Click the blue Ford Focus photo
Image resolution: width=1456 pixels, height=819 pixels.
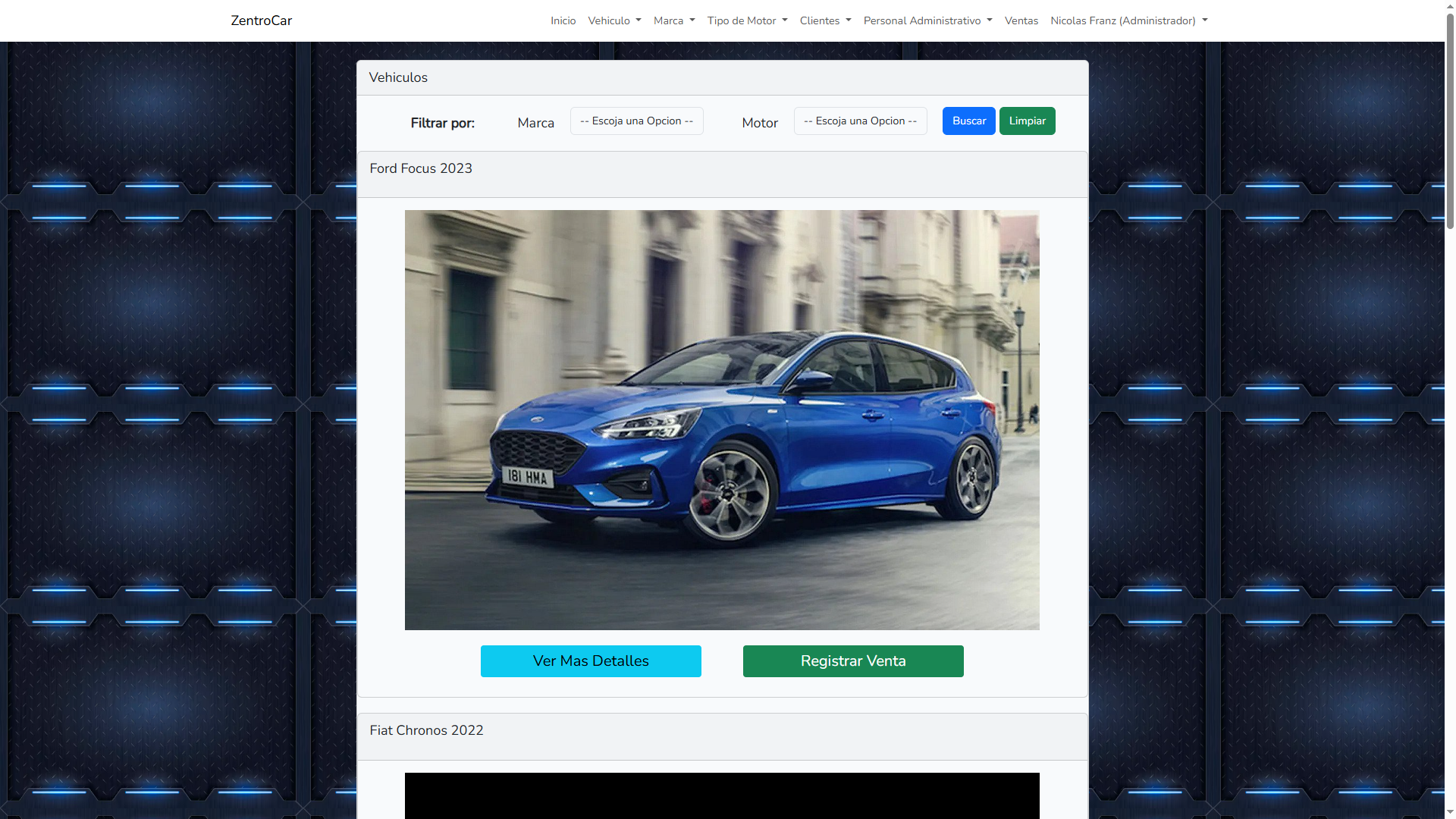tap(722, 419)
